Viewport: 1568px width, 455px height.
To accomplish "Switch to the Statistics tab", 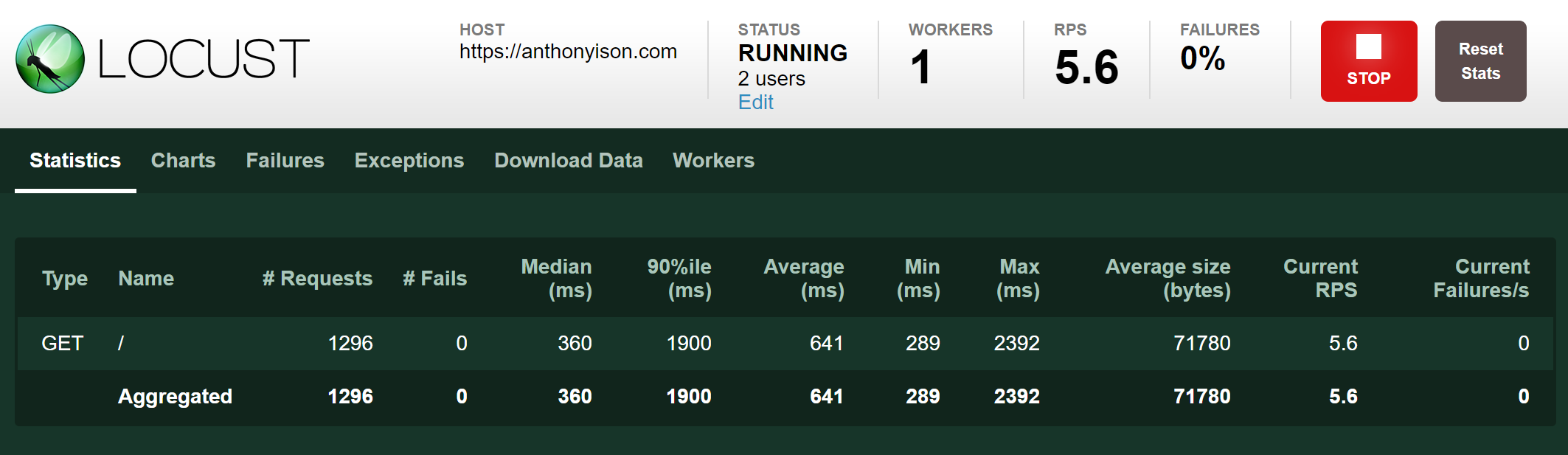I will pos(75,161).
